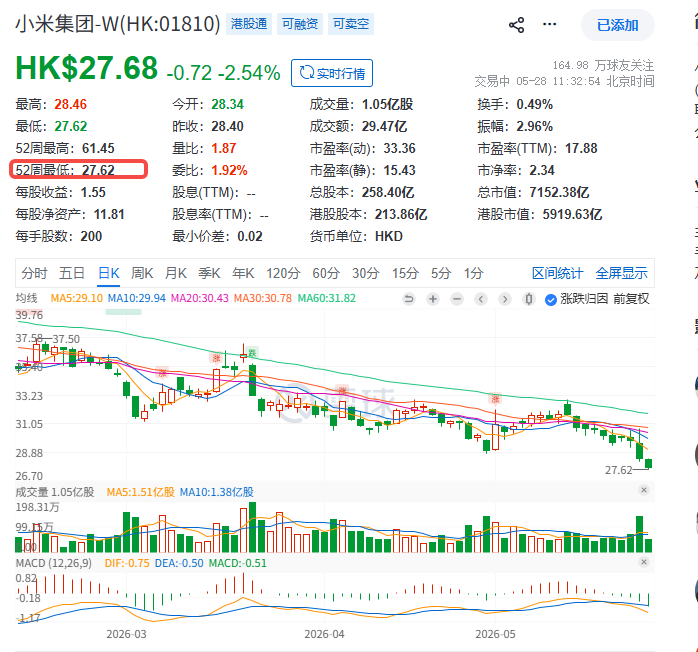Close the 成交量 volume indicator panel
The height and width of the screenshot is (652, 698).
644,490
